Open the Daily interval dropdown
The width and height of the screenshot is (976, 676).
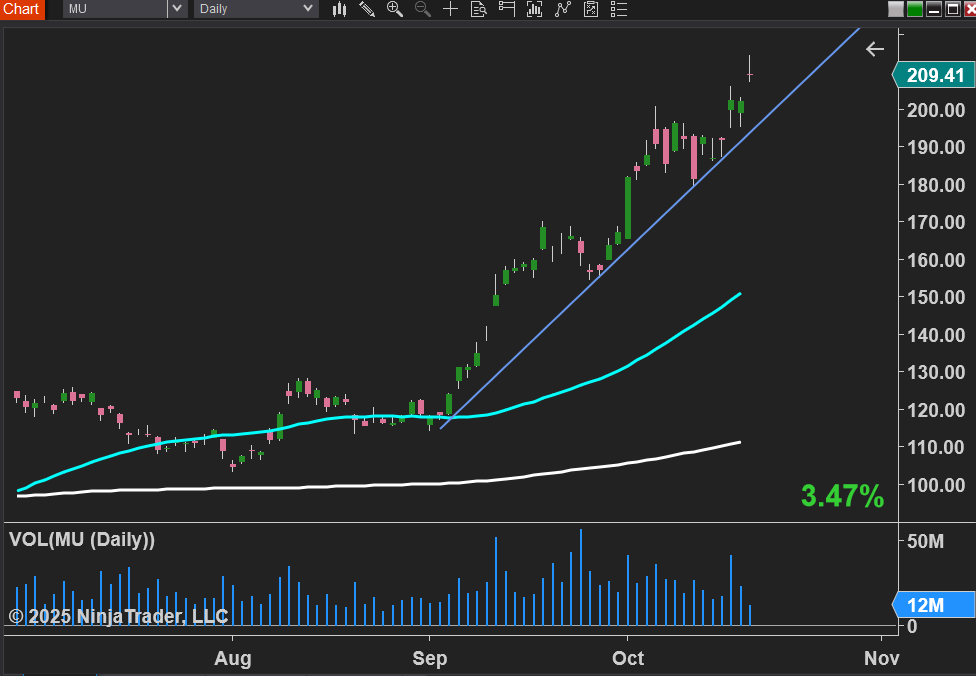click(256, 9)
